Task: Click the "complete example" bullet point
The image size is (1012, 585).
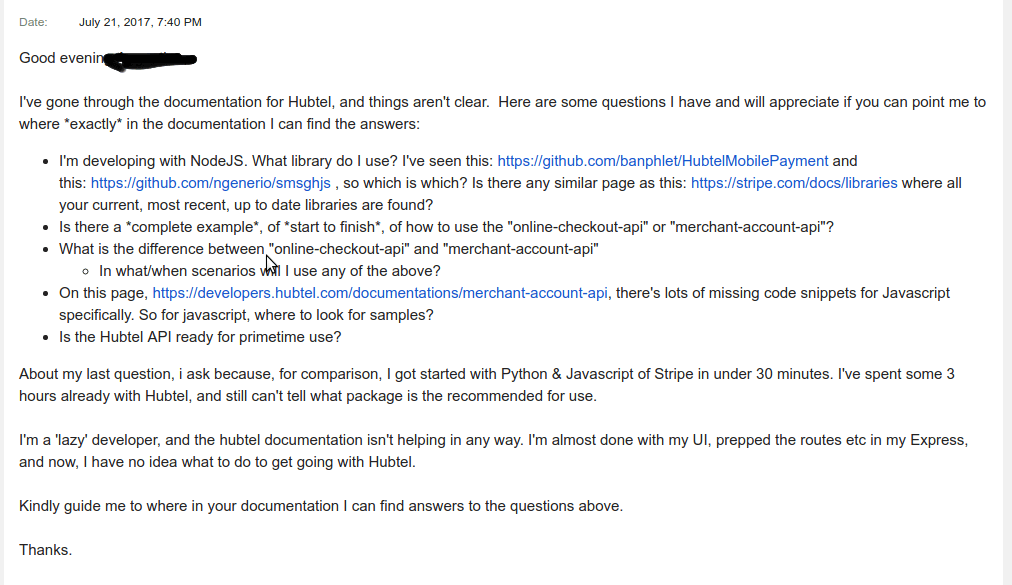Action: [400, 227]
